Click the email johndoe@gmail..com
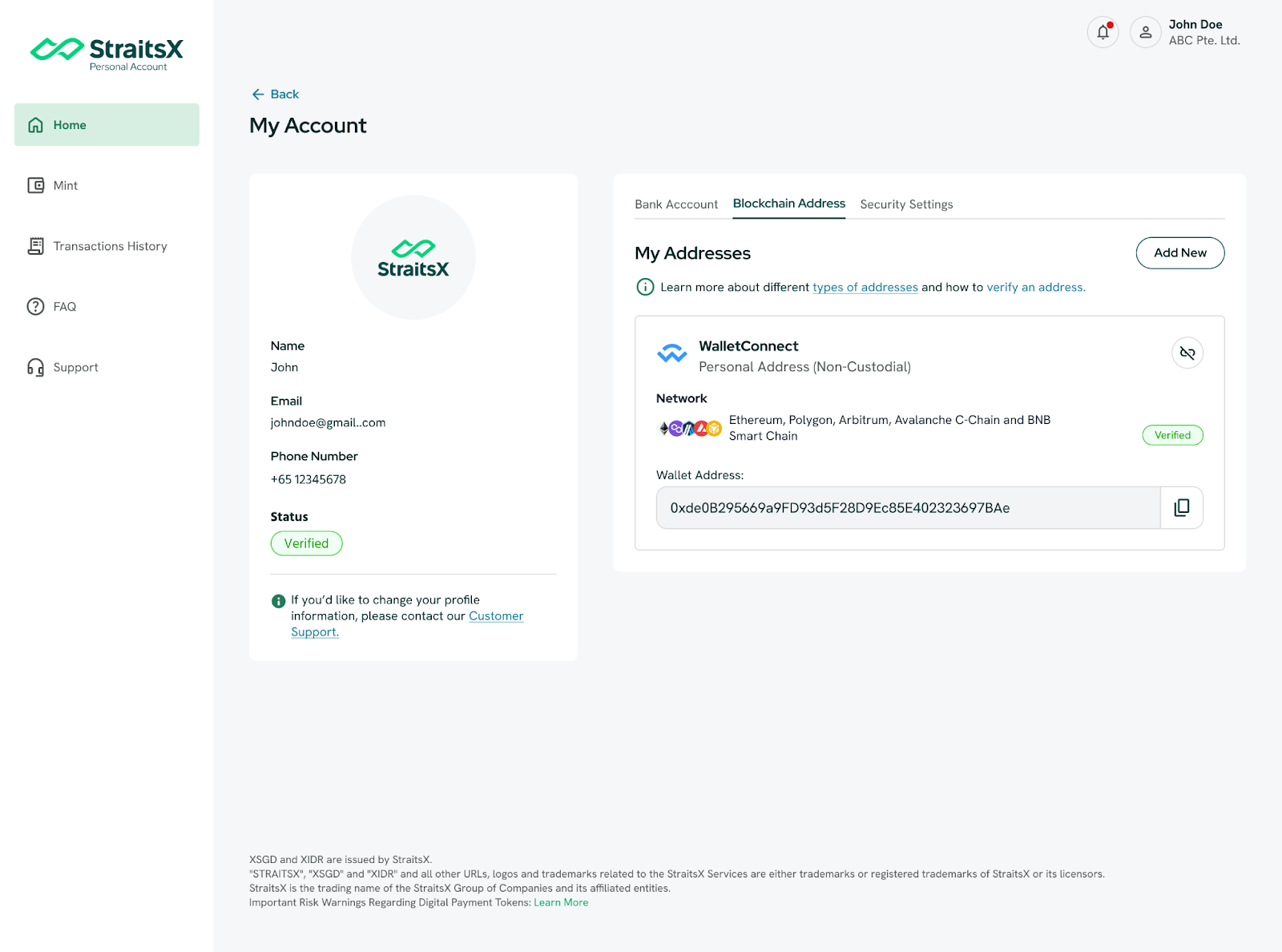The width and height of the screenshot is (1282, 952). coord(328,423)
